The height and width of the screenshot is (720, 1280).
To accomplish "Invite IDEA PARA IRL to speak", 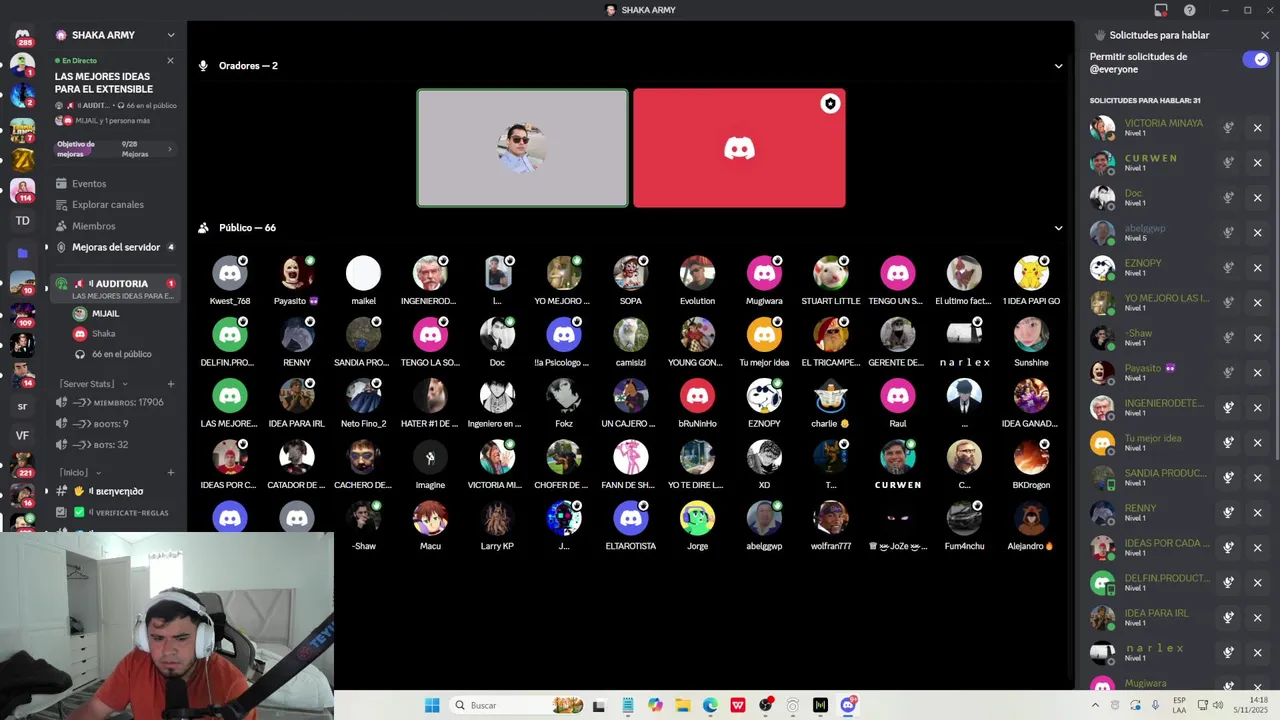I will 1228,618.
